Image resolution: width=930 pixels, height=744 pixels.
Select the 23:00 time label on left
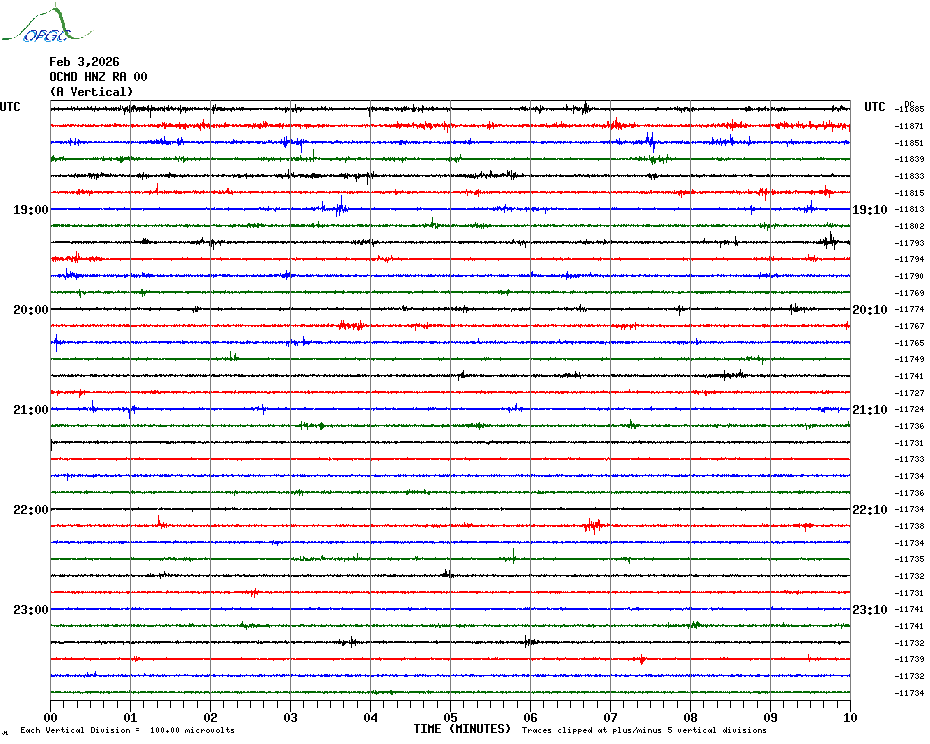pos(30,610)
